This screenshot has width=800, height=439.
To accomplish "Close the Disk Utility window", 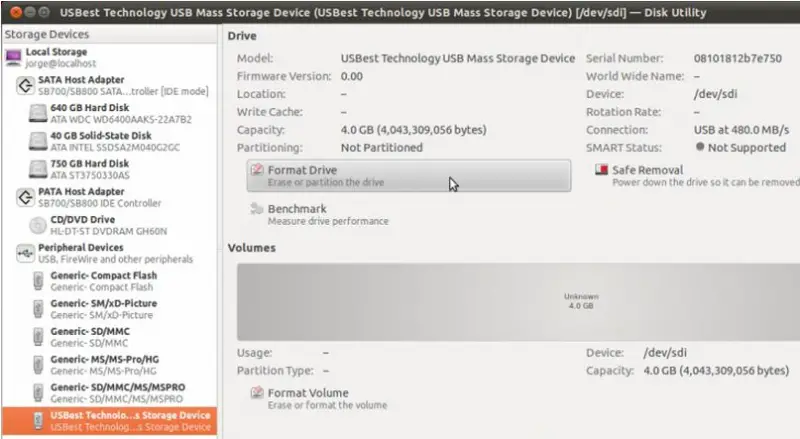I will click(16, 12).
